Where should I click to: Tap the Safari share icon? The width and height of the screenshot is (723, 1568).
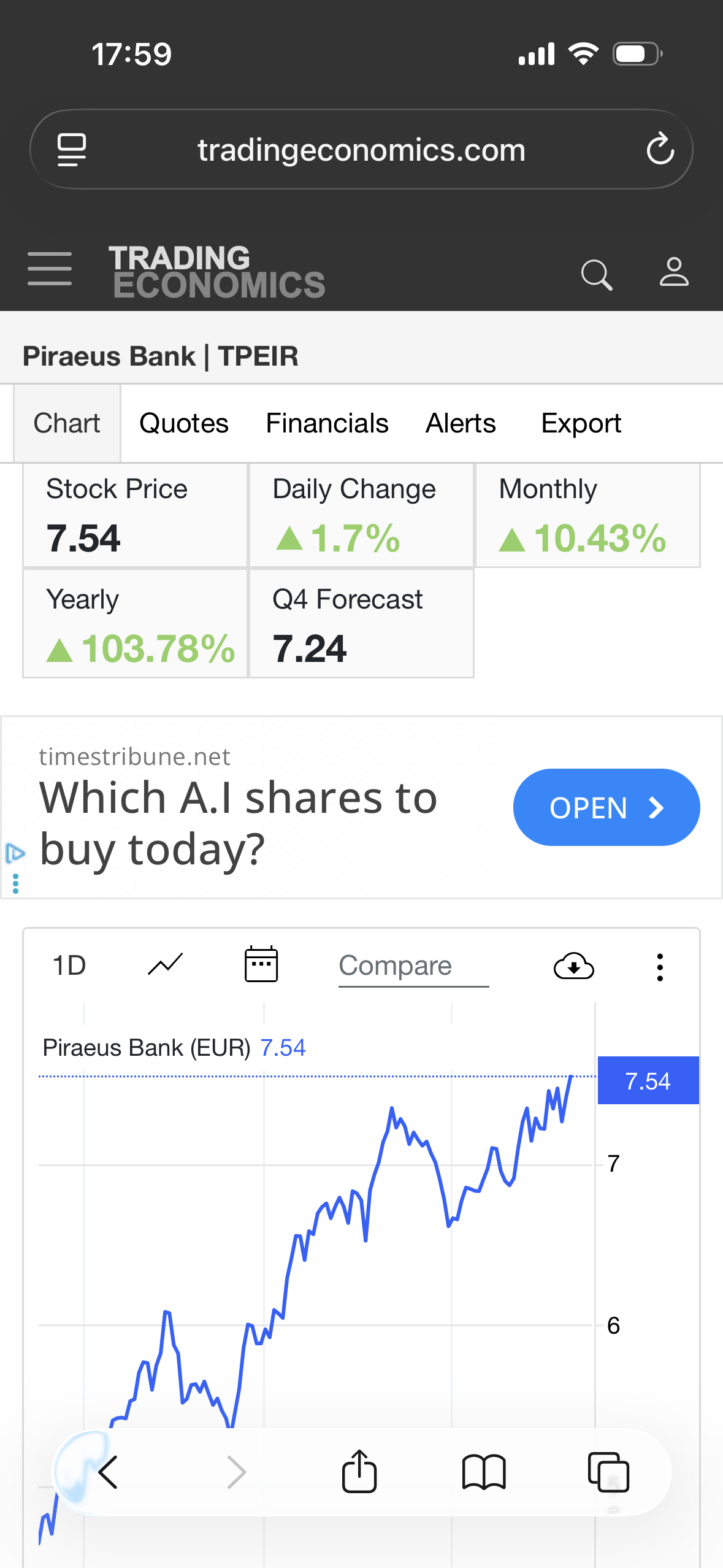359,1471
